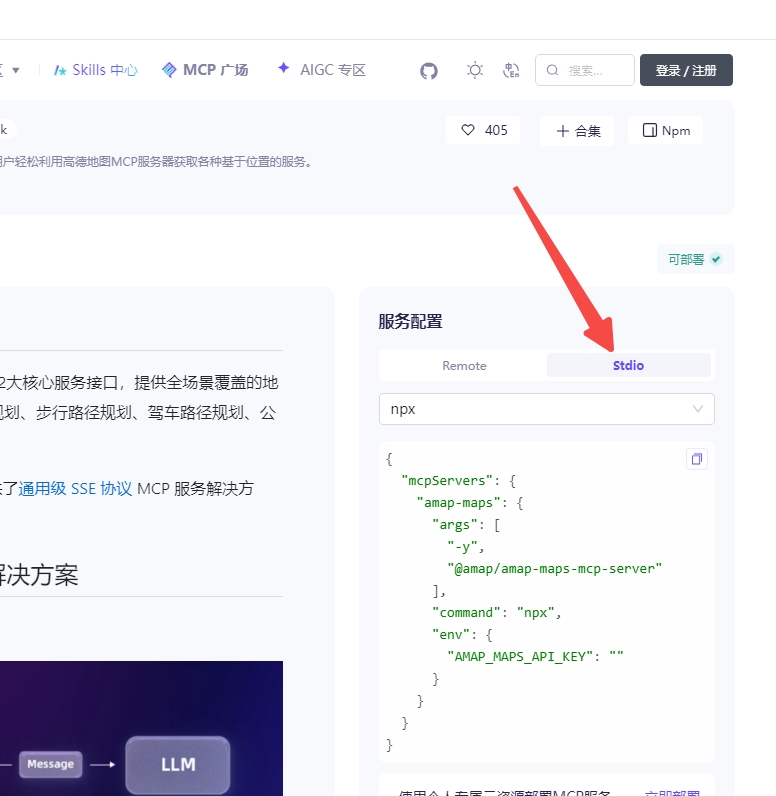Click the 可部署 status badge
Image resolution: width=776 pixels, height=796 pixels.
[x=695, y=259]
